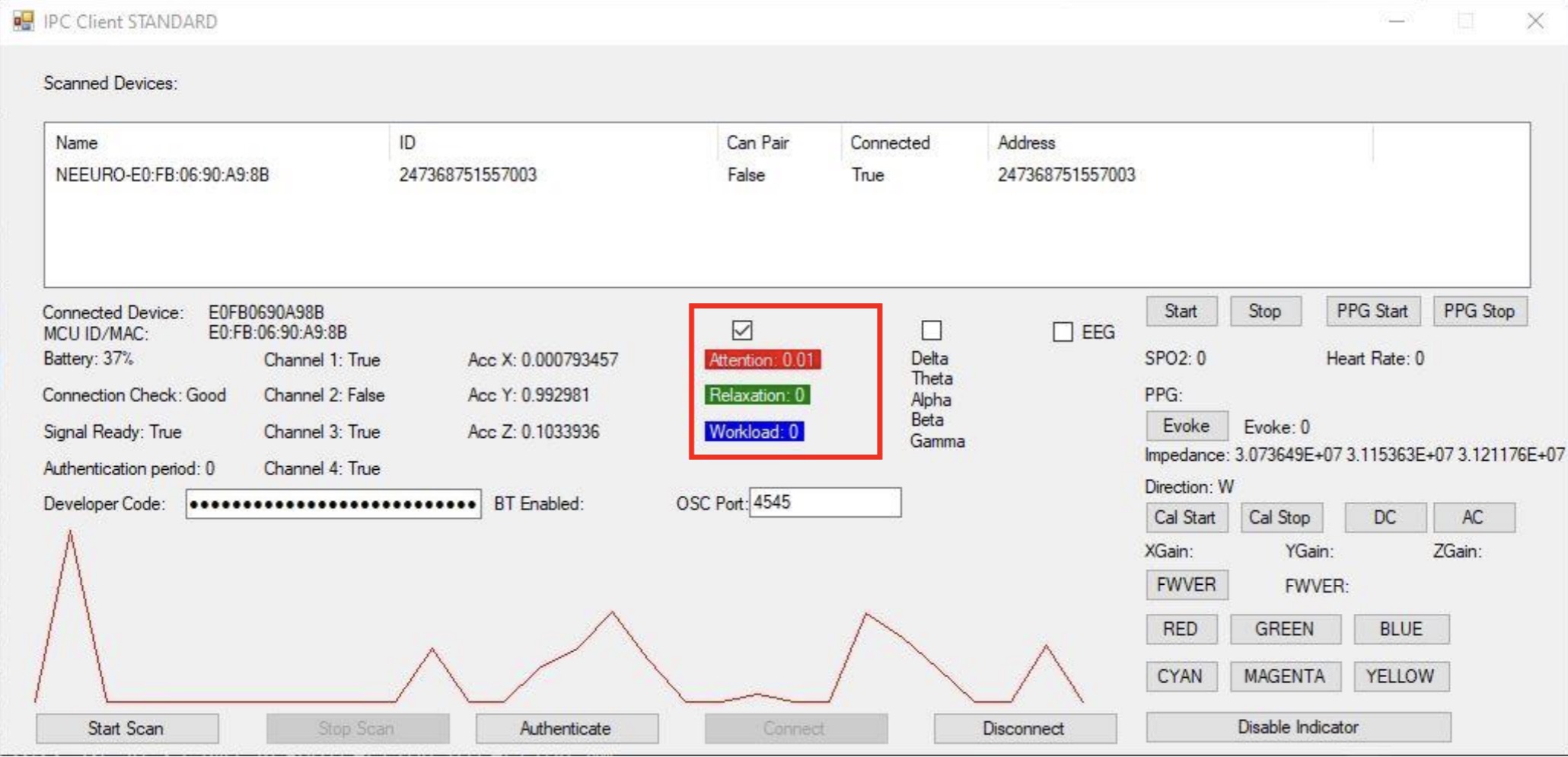Choose the MAGENTA indicator color

(x=1284, y=676)
